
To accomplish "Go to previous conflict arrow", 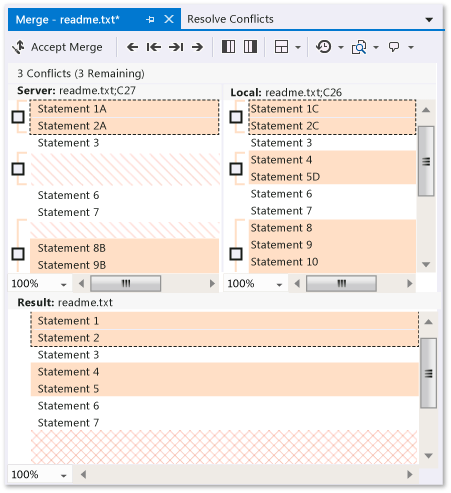I will [132, 47].
